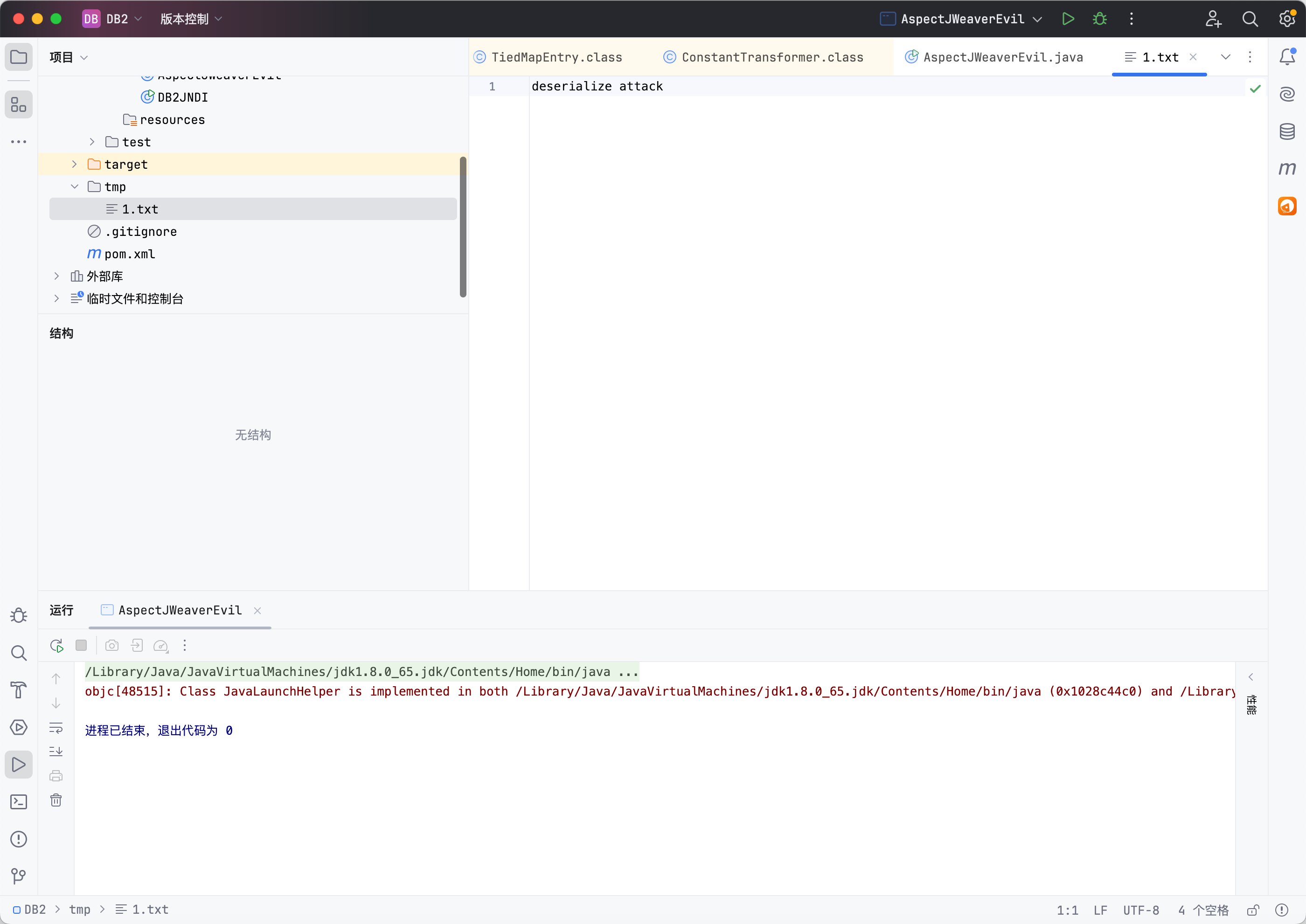
Task: Open the Problems tool window
Action: point(19,839)
